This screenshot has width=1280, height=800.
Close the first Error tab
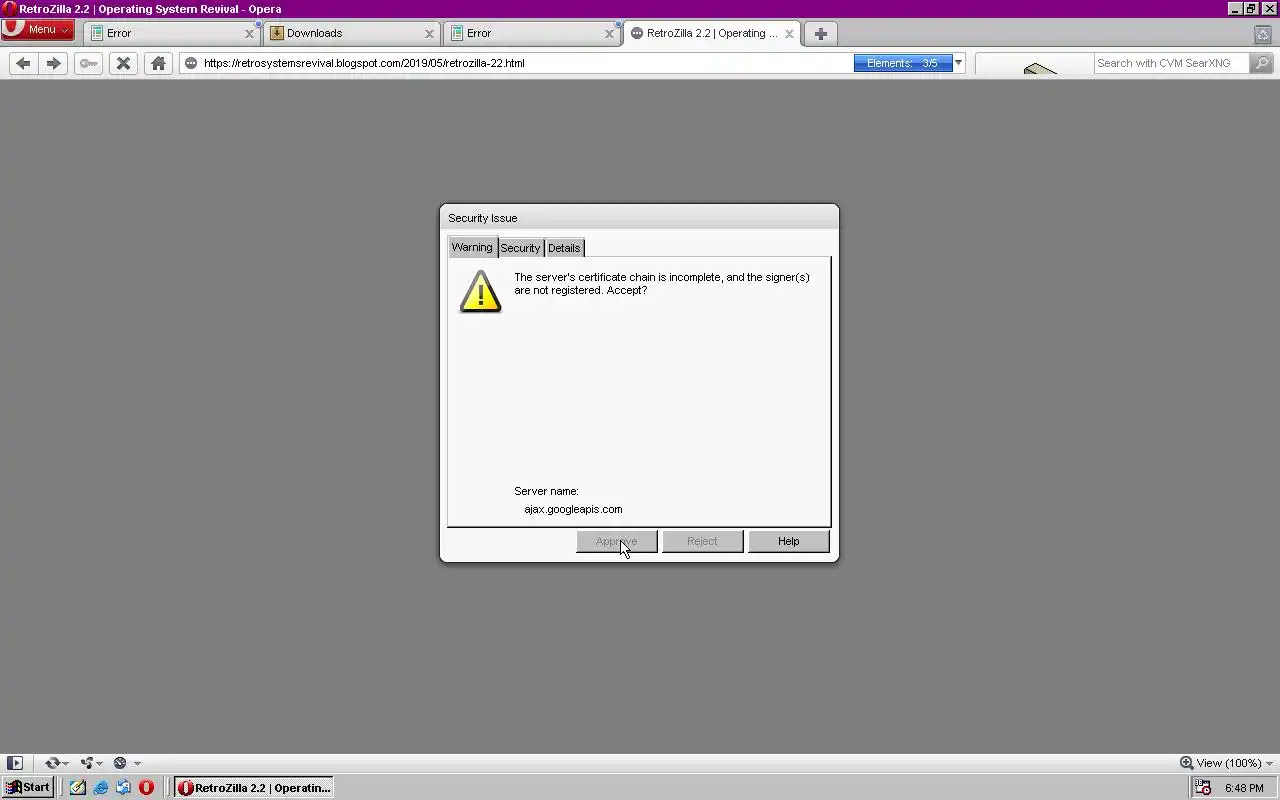coord(249,33)
